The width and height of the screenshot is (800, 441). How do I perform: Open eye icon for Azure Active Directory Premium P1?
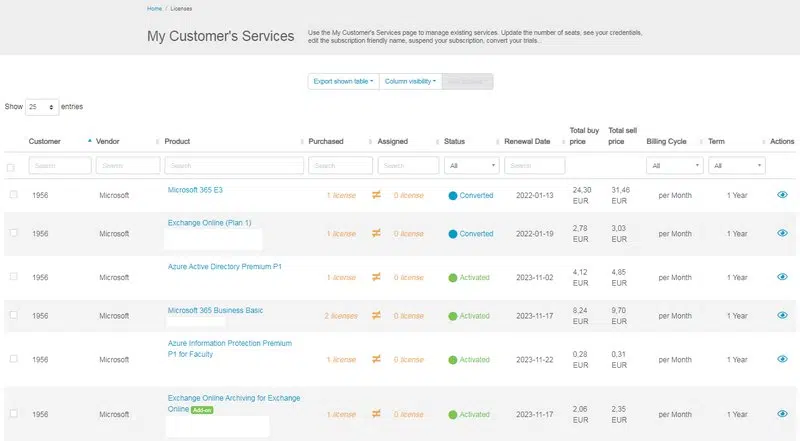(782, 277)
